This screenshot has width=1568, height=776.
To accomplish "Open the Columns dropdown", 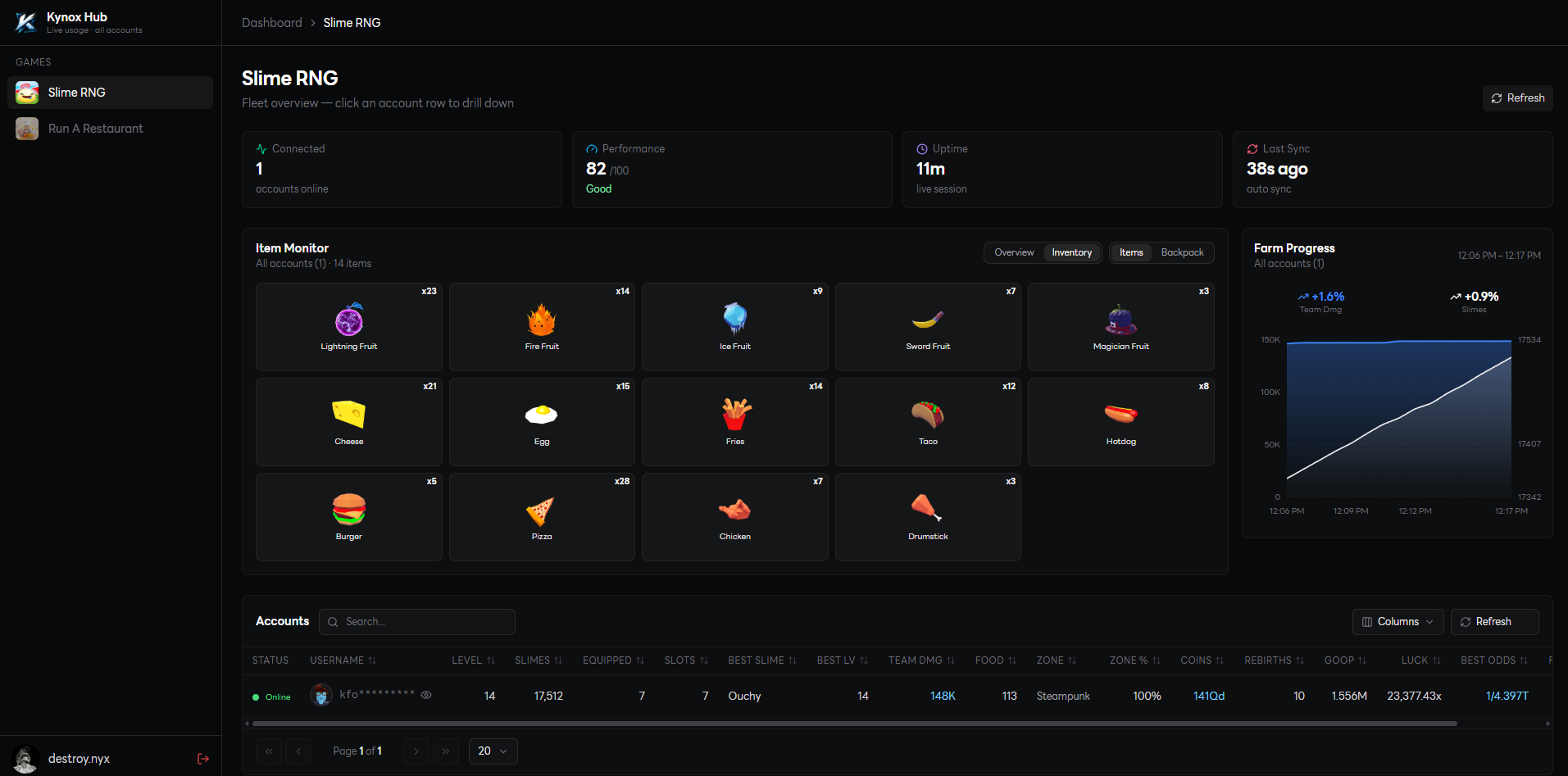I will coord(1398,622).
